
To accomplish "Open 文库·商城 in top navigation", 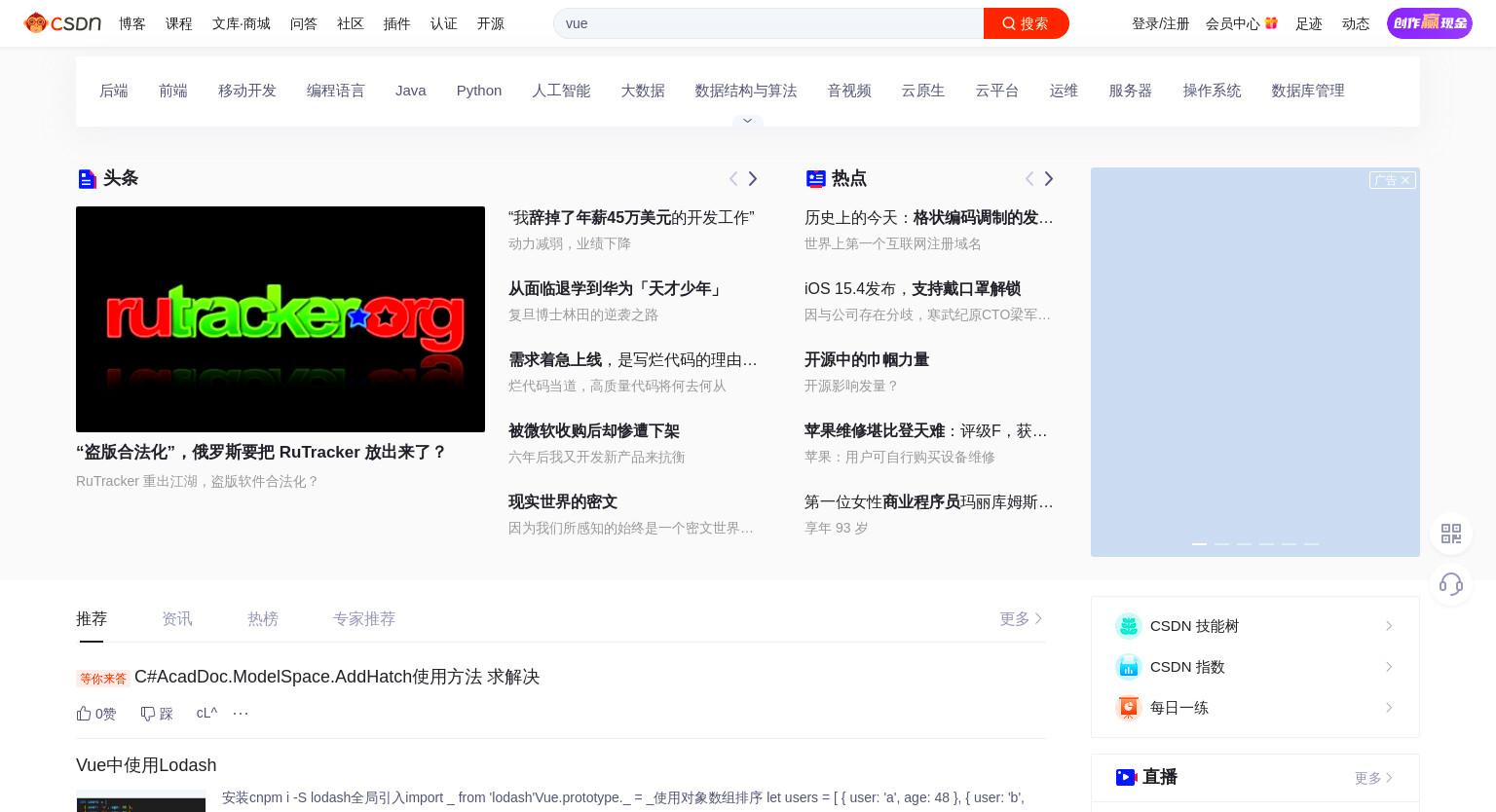I will (x=242, y=23).
